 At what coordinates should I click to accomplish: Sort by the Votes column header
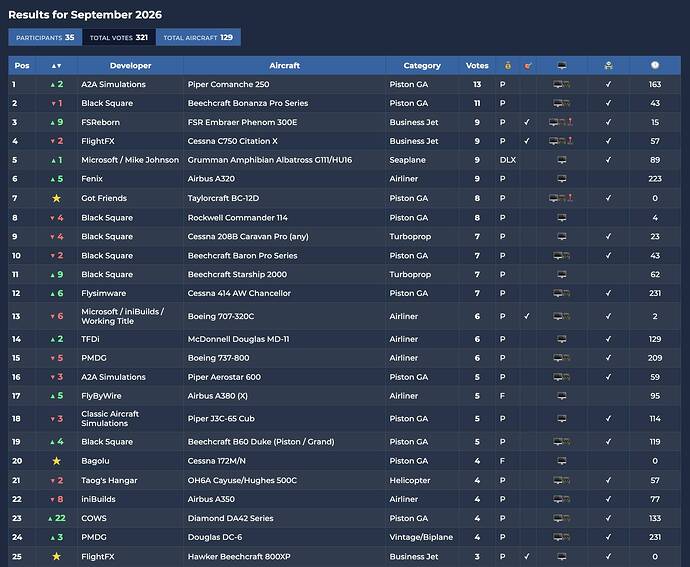[477, 66]
